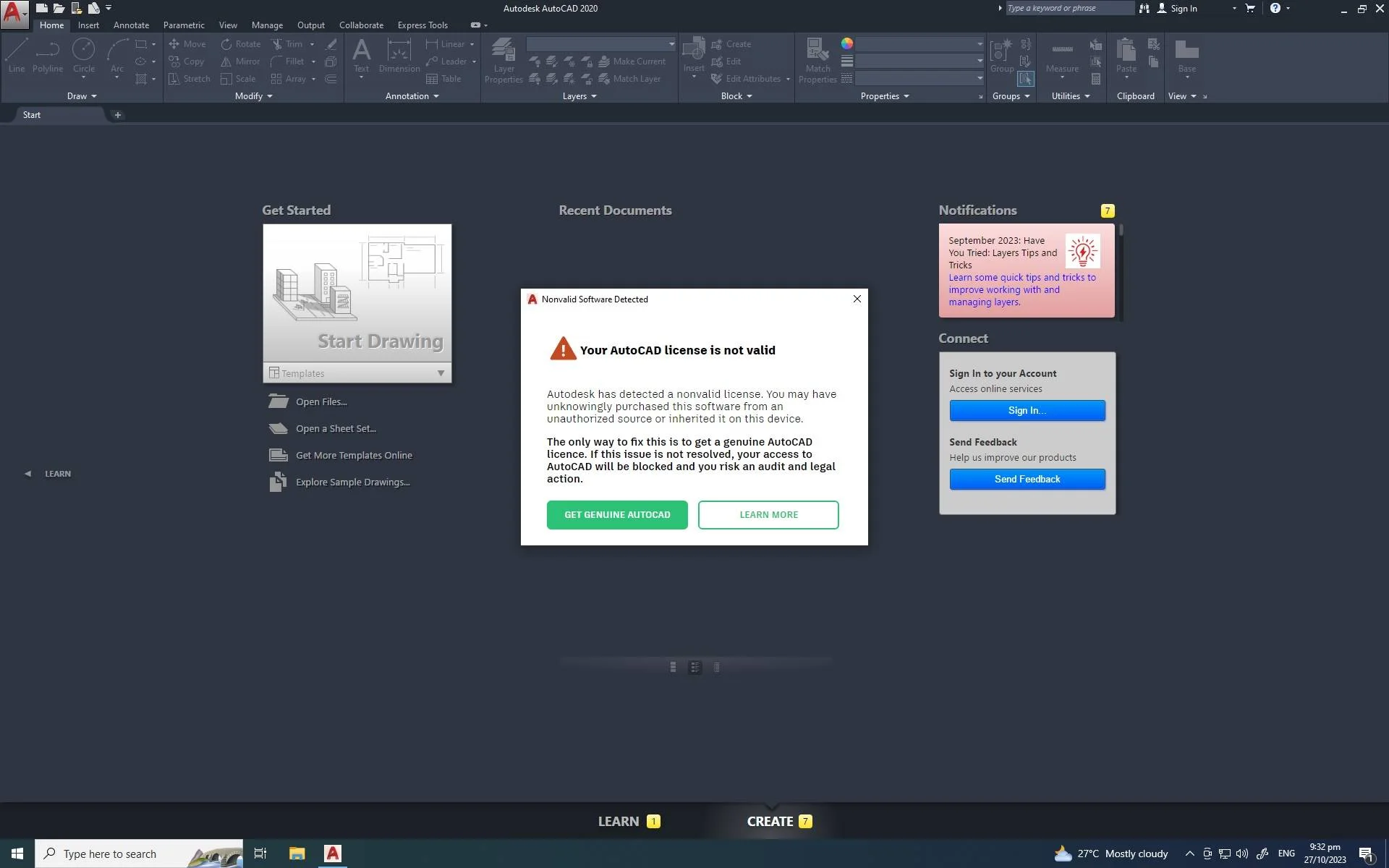This screenshot has height=868, width=1389.
Task: Expand the Layers panel dropdown
Action: coord(579,96)
